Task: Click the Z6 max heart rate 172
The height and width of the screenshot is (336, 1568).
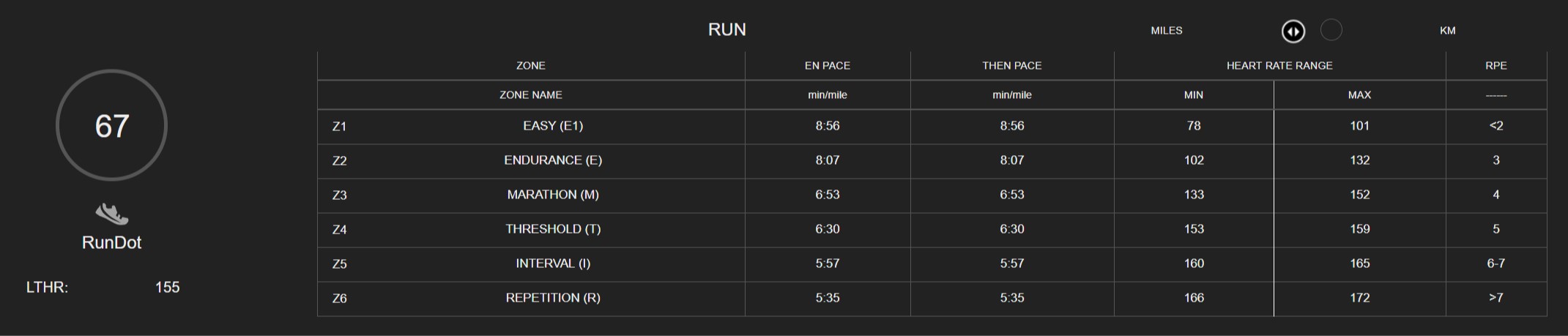Action: coord(1359,298)
